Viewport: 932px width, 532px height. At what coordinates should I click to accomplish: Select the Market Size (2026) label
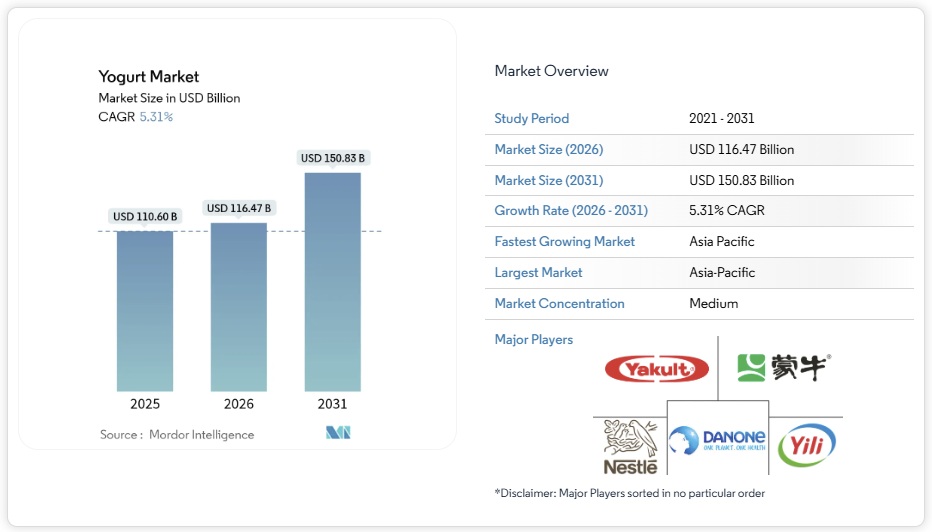pos(548,150)
